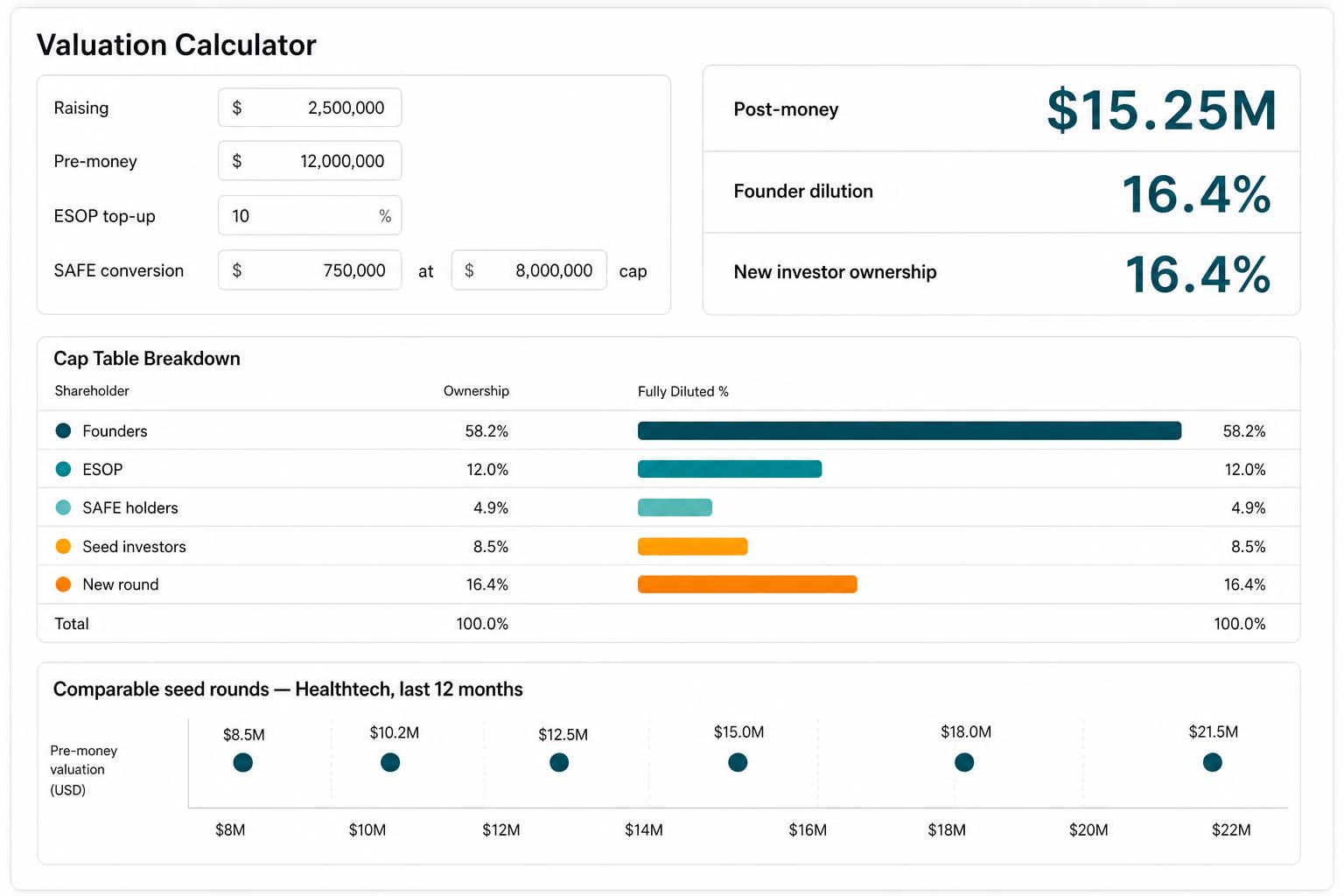Pick the Seed investors legend color dot

(63, 546)
